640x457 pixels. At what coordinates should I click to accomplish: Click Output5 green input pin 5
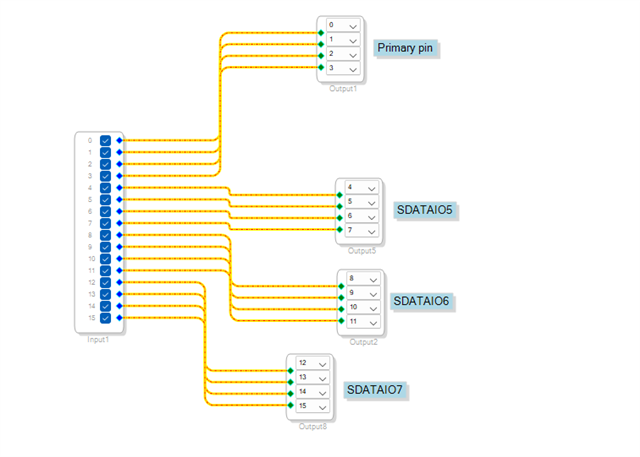340,206
